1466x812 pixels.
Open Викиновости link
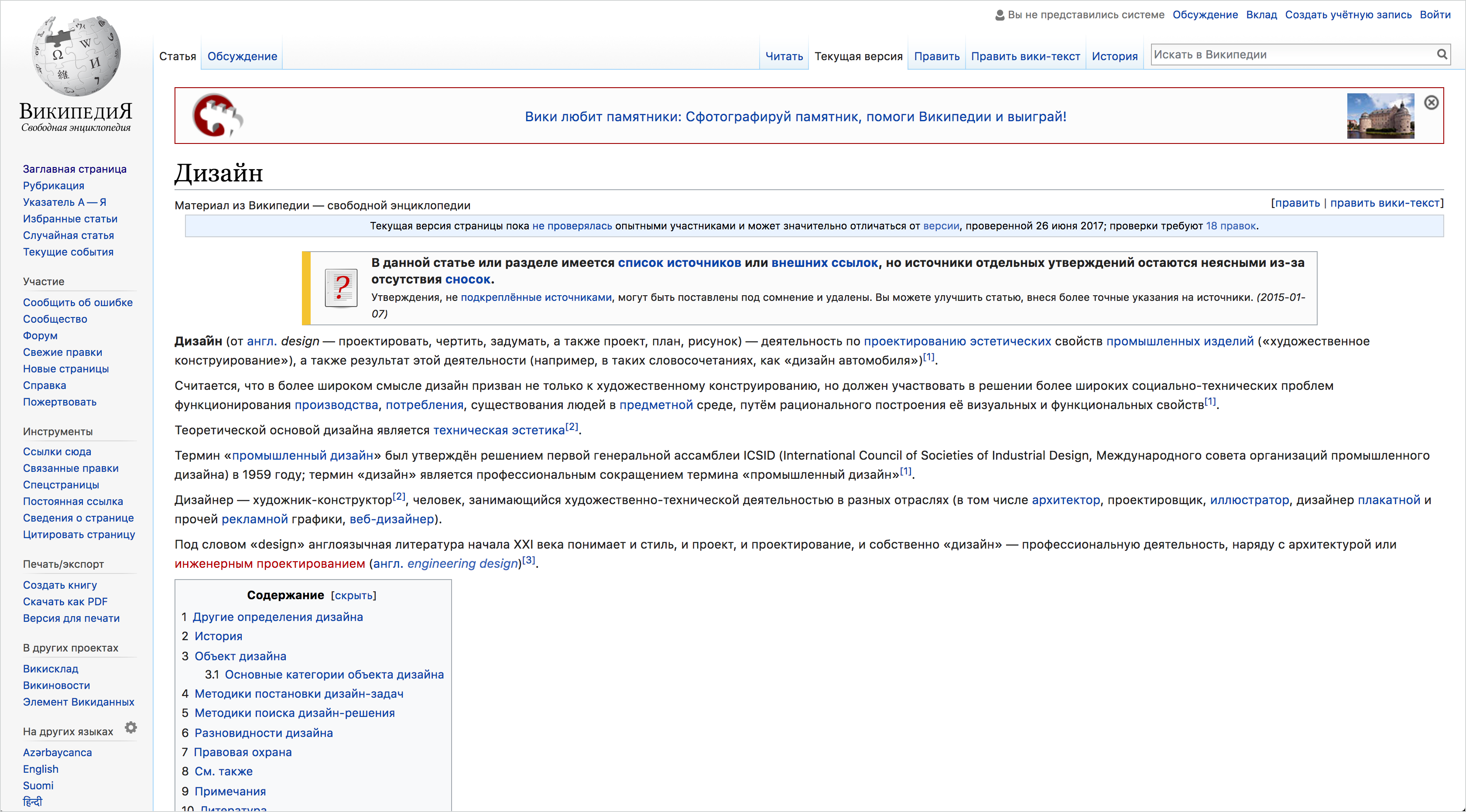tap(56, 685)
